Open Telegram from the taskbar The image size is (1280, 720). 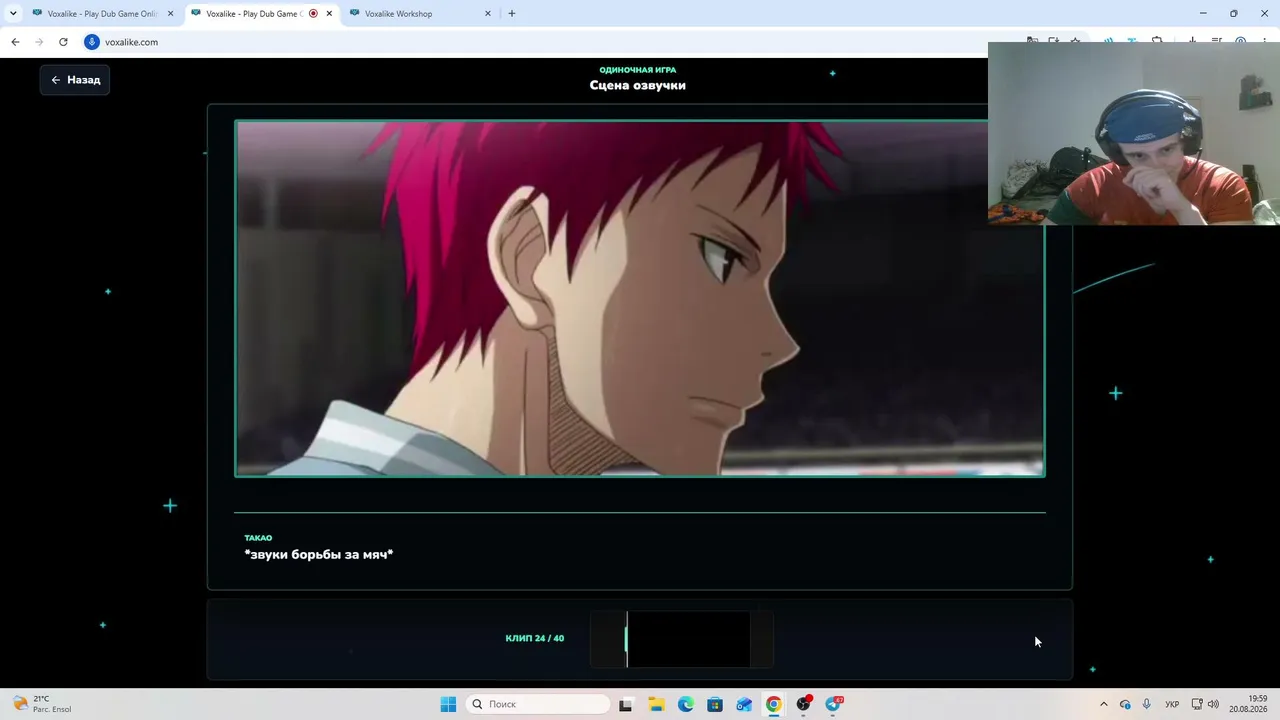(833, 704)
